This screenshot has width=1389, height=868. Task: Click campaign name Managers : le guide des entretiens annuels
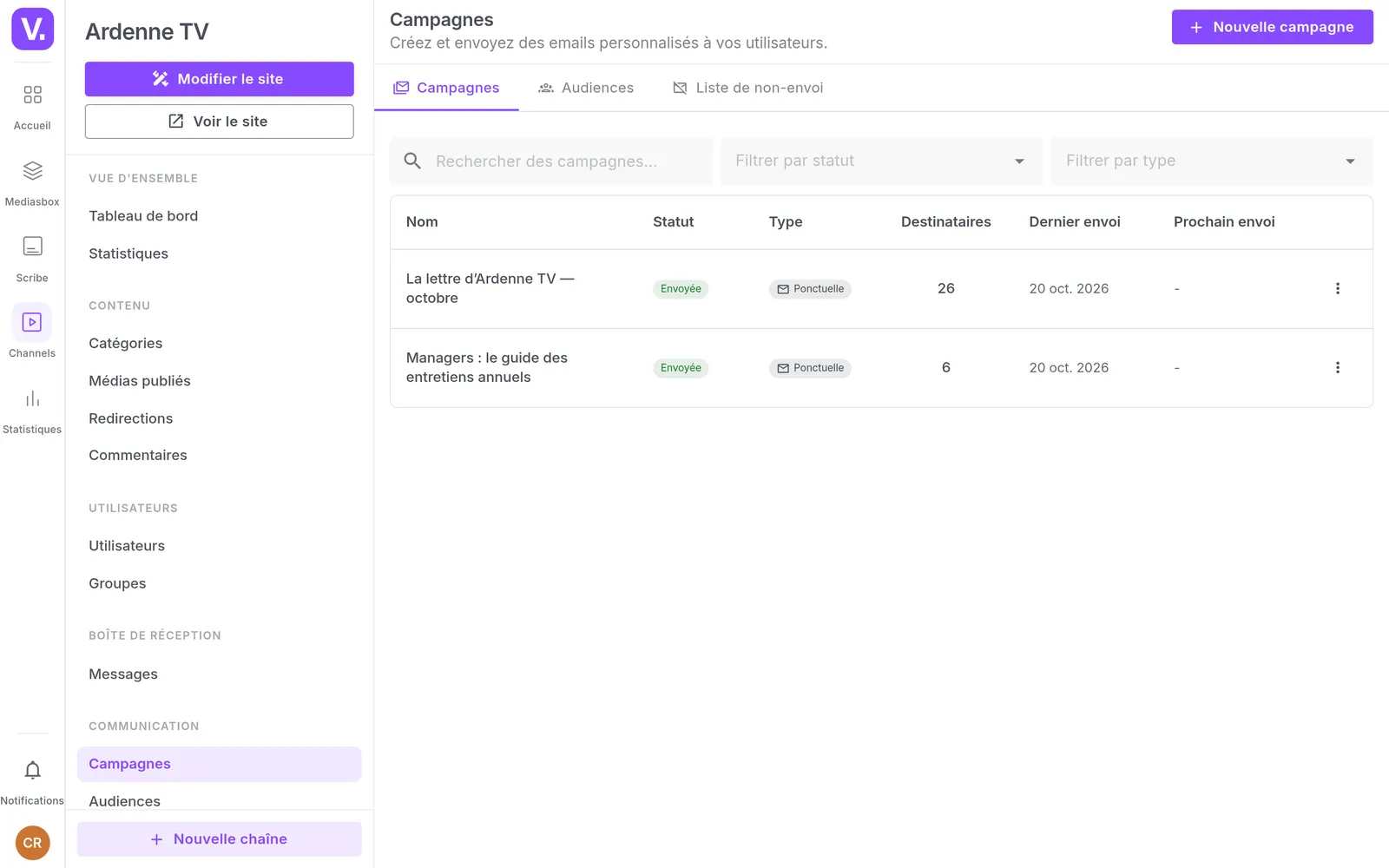click(x=486, y=367)
